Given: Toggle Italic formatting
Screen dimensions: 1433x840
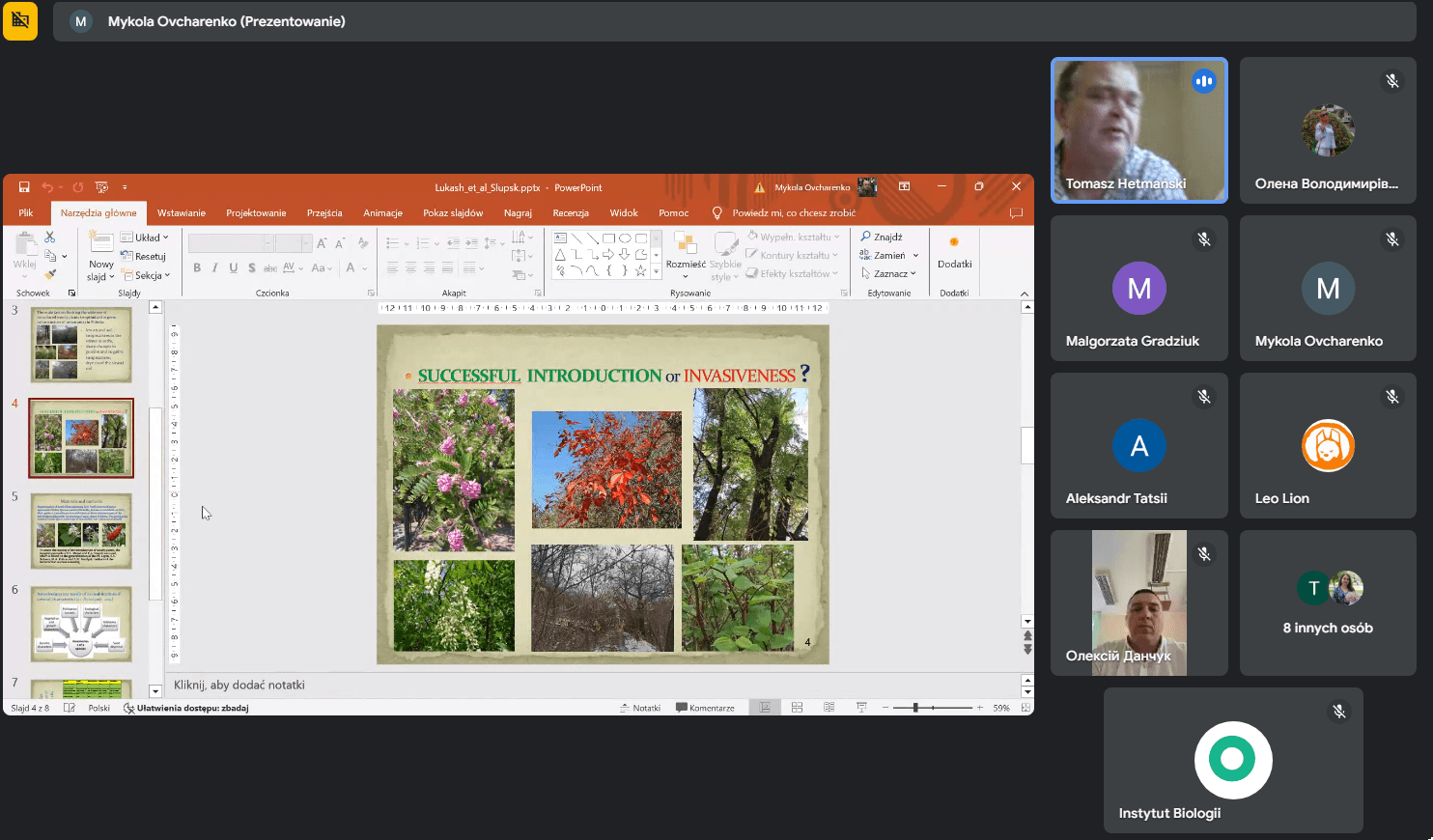Looking at the screenshot, I should coord(214,268).
